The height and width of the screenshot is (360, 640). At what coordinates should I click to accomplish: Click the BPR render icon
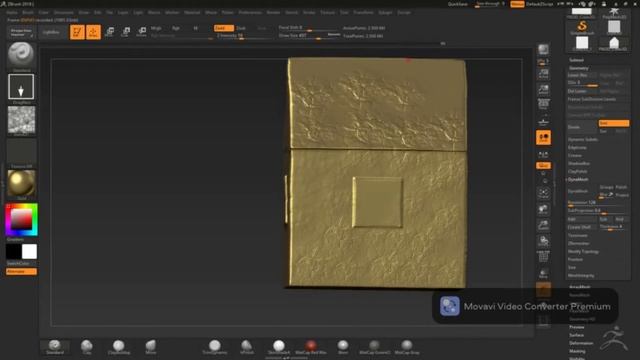pos(543,50)
